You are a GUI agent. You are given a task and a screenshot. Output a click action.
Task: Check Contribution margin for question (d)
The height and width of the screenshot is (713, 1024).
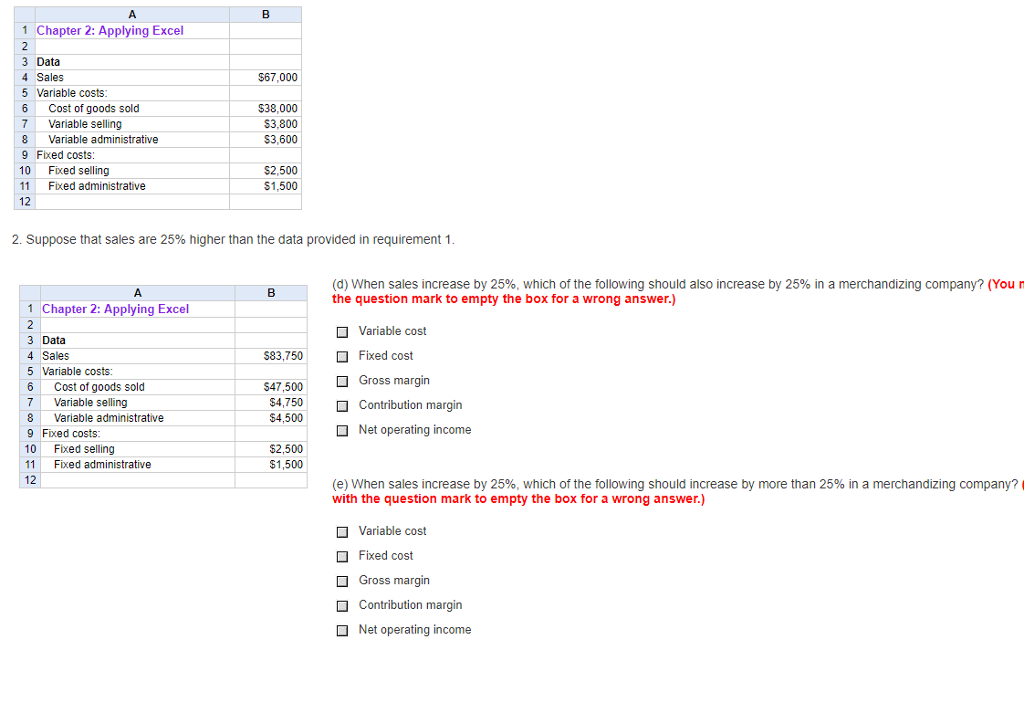pyautogui.click(x=342, y=405)
